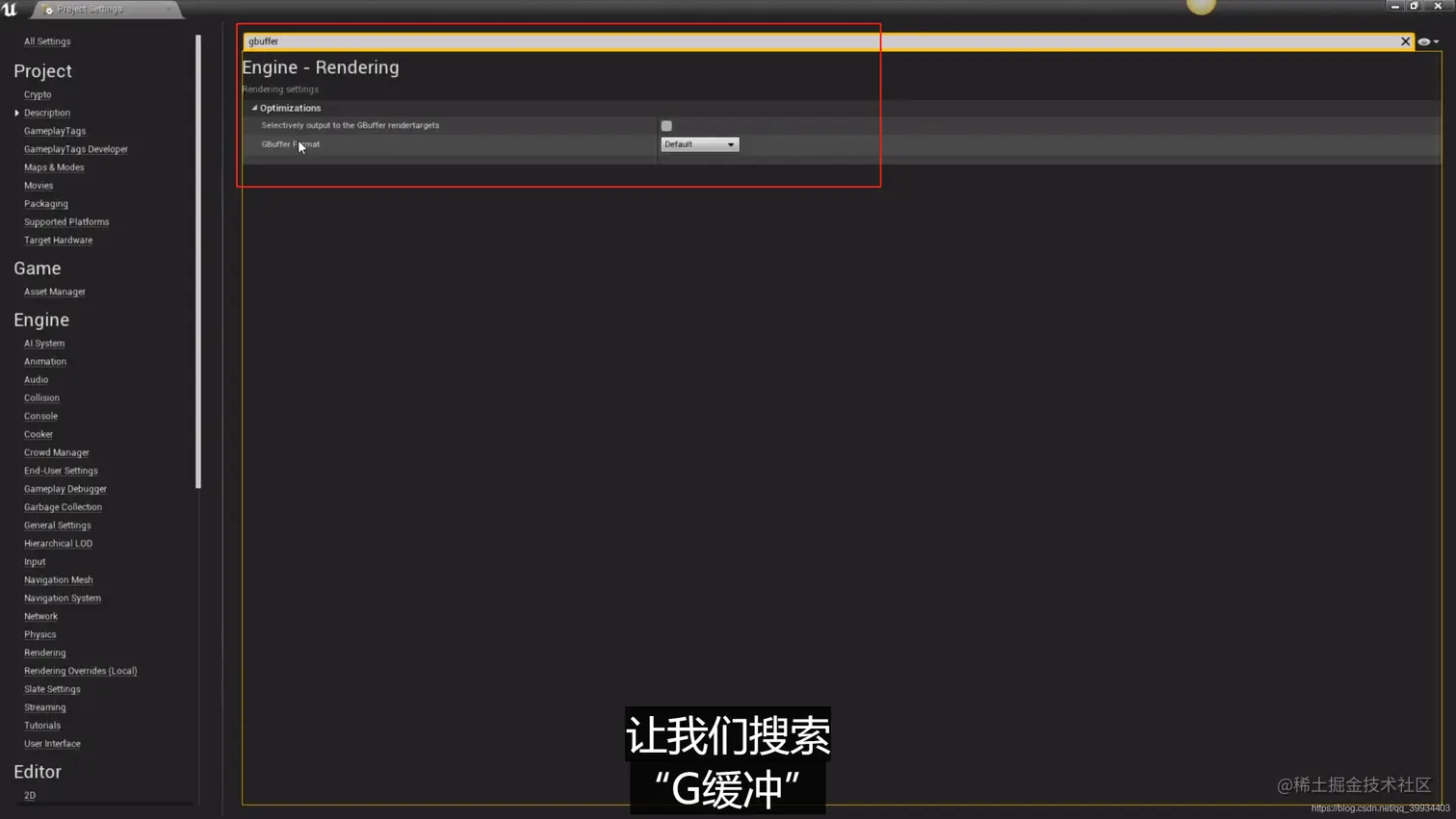Image resolution: width=1456 pixels, height=819 pixels.
Task: Open 2D editor settings
Action: coord(30,797)
